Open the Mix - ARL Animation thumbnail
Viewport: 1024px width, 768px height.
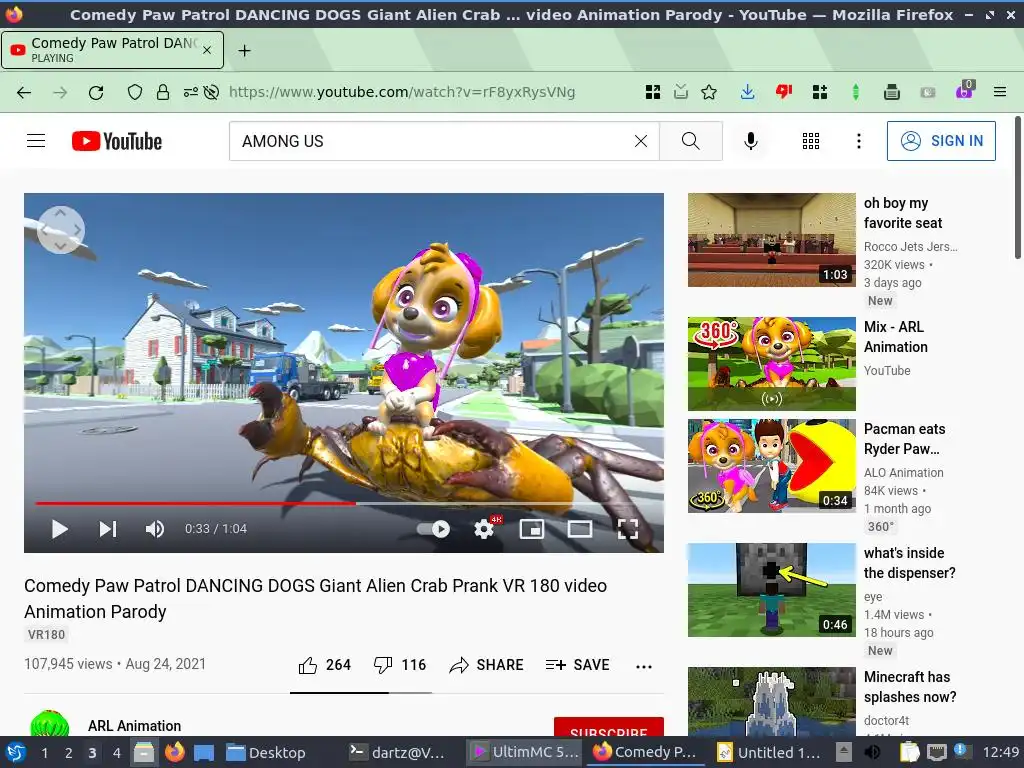pyautogui.click(x=772, y=364)
